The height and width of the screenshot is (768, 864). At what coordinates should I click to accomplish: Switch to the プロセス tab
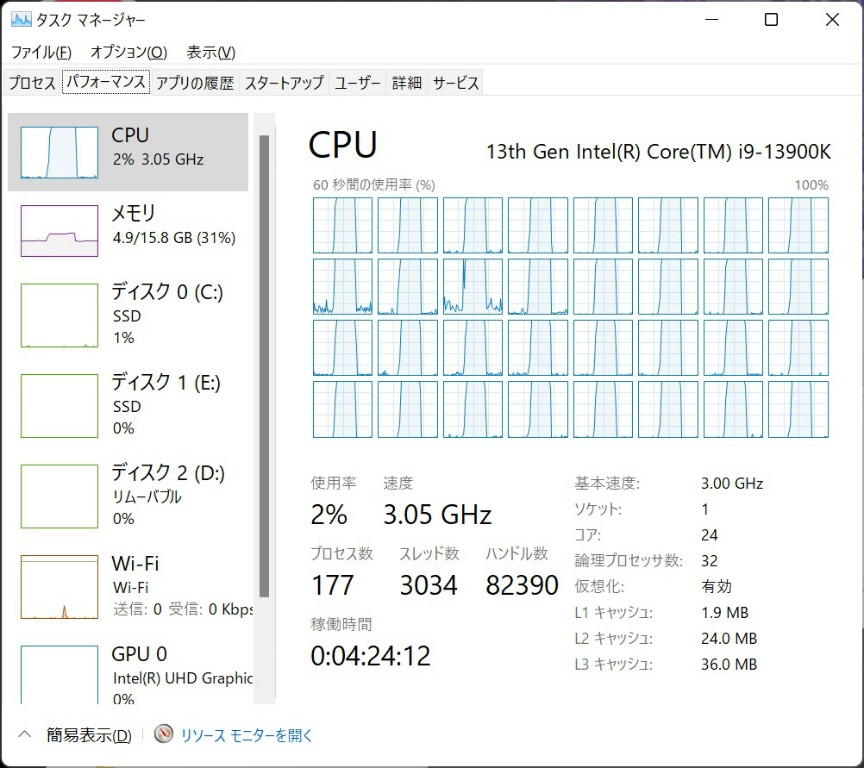[x=32, y=83]
